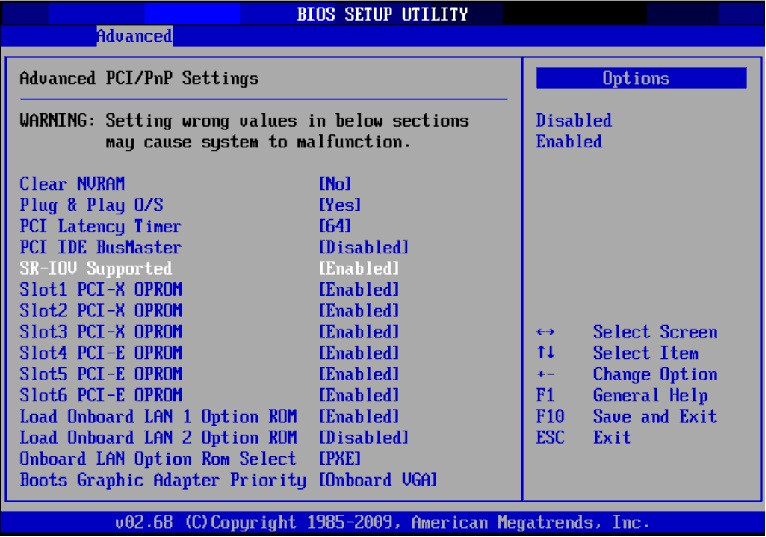Change Boots Graphic Adapter Priority [Onboard VGA]
Screen dimensions: 766x537
(x=376, y=479)
